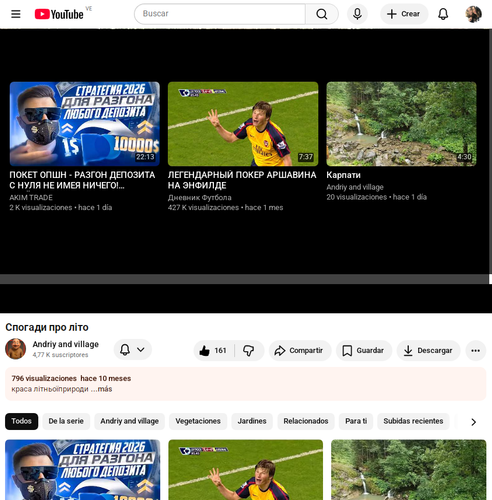492x500 pixels.
Task: Open Andriy and village channel avatar
Action: tap(16, 349)
